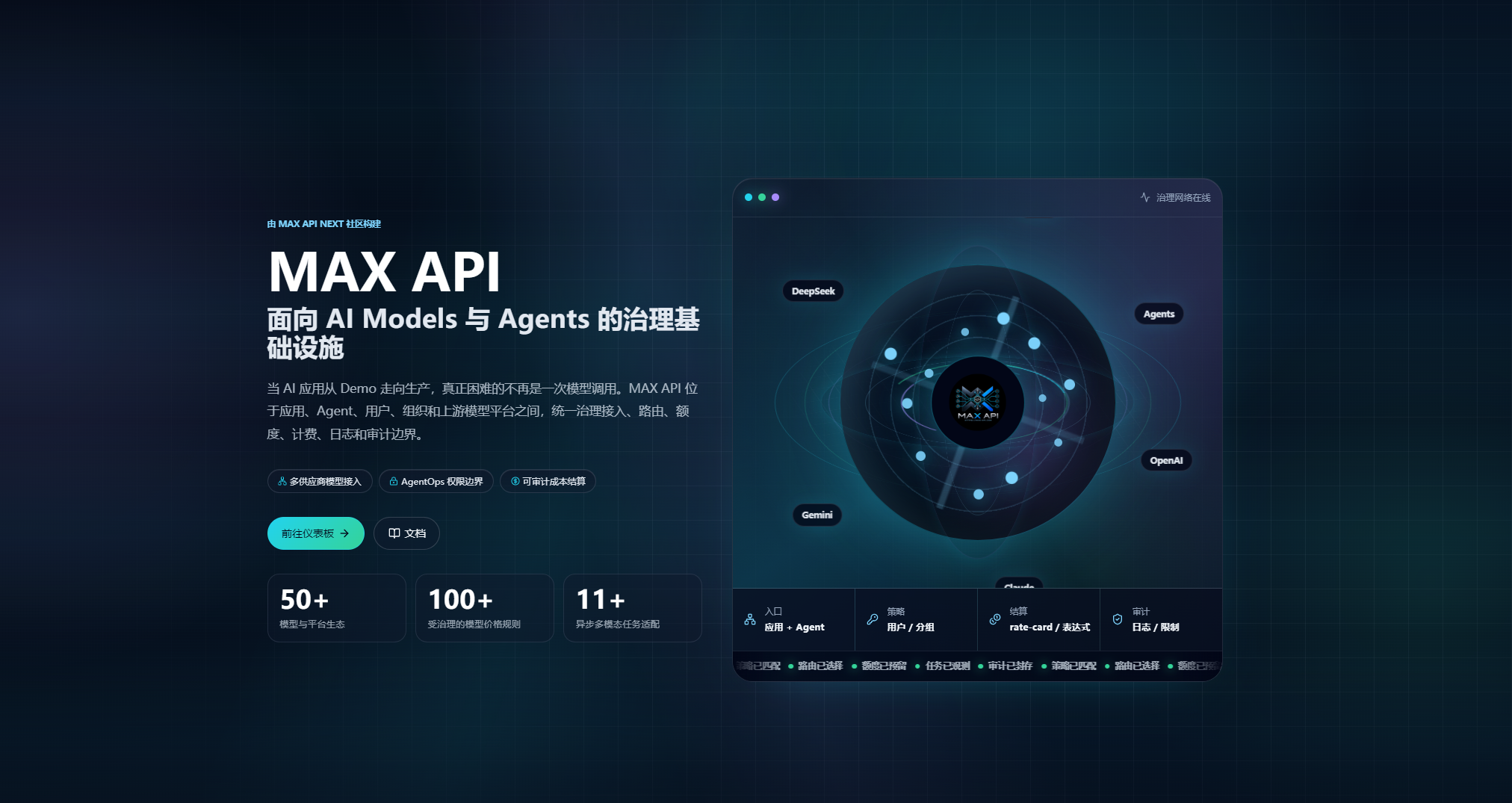Click the pulse icon beside 治理网络在线

(1144, 197)
